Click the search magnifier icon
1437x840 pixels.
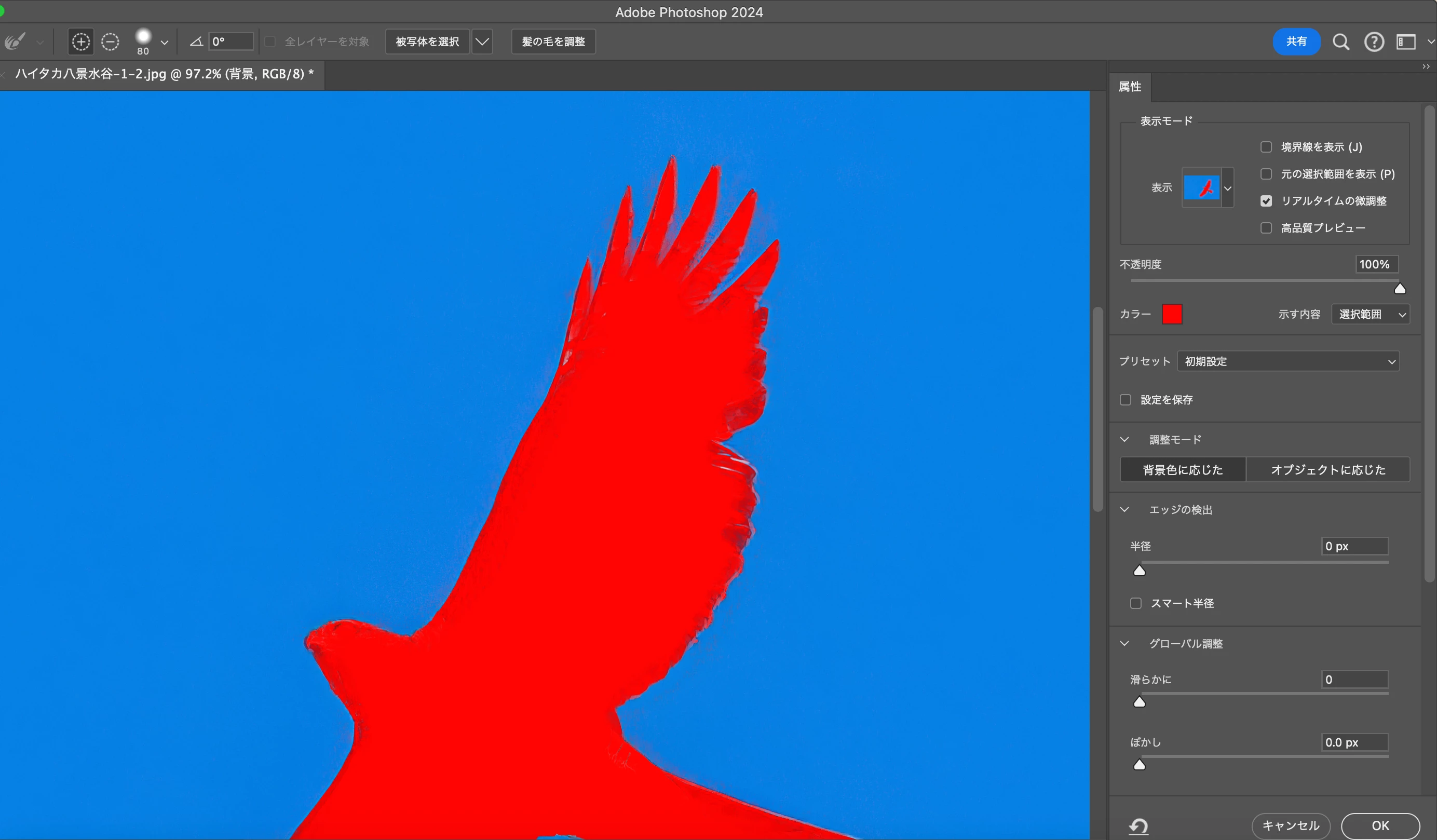click(x=1340, y=42)
